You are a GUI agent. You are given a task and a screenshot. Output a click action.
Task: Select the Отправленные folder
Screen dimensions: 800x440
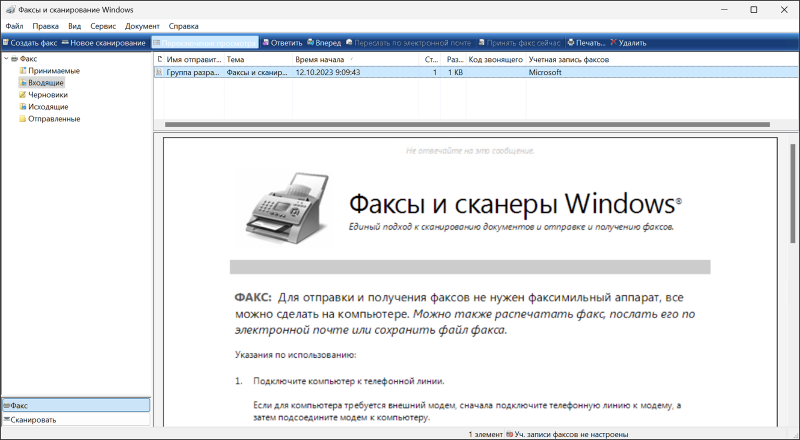click(54, 119)
